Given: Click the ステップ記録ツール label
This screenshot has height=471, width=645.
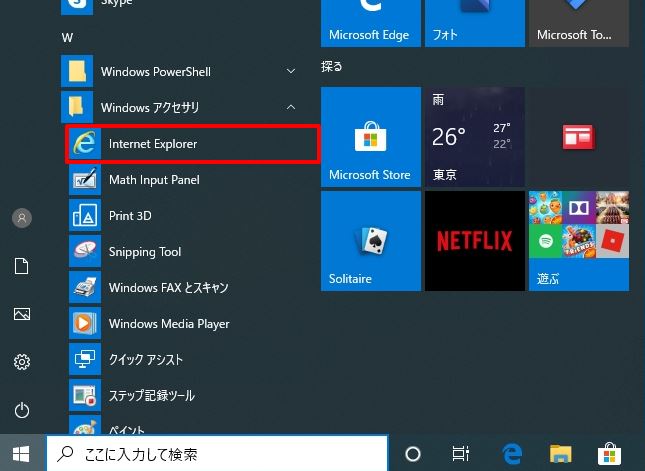Looking at the screenshot, I should (151, 395).
